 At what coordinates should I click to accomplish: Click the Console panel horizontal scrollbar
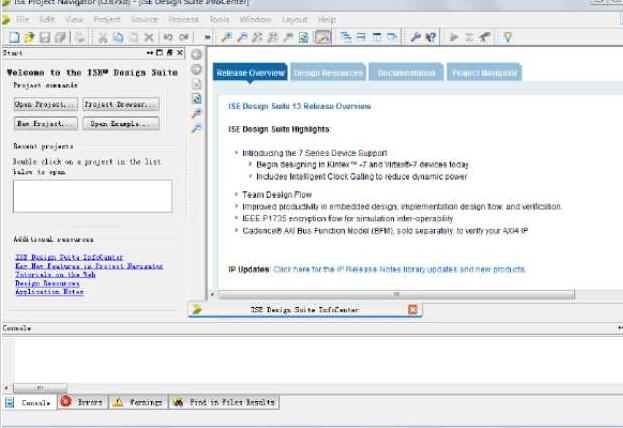click(x=40, y=387)
